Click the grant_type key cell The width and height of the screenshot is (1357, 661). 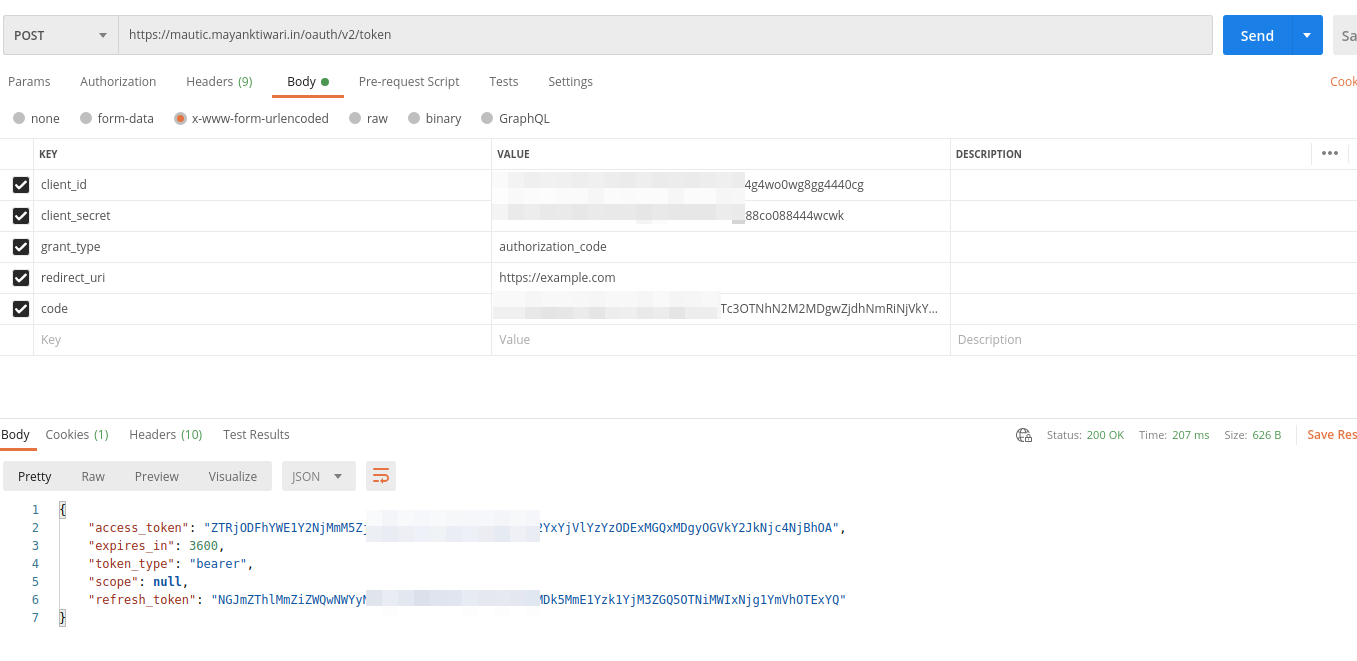tap(262, 247)
